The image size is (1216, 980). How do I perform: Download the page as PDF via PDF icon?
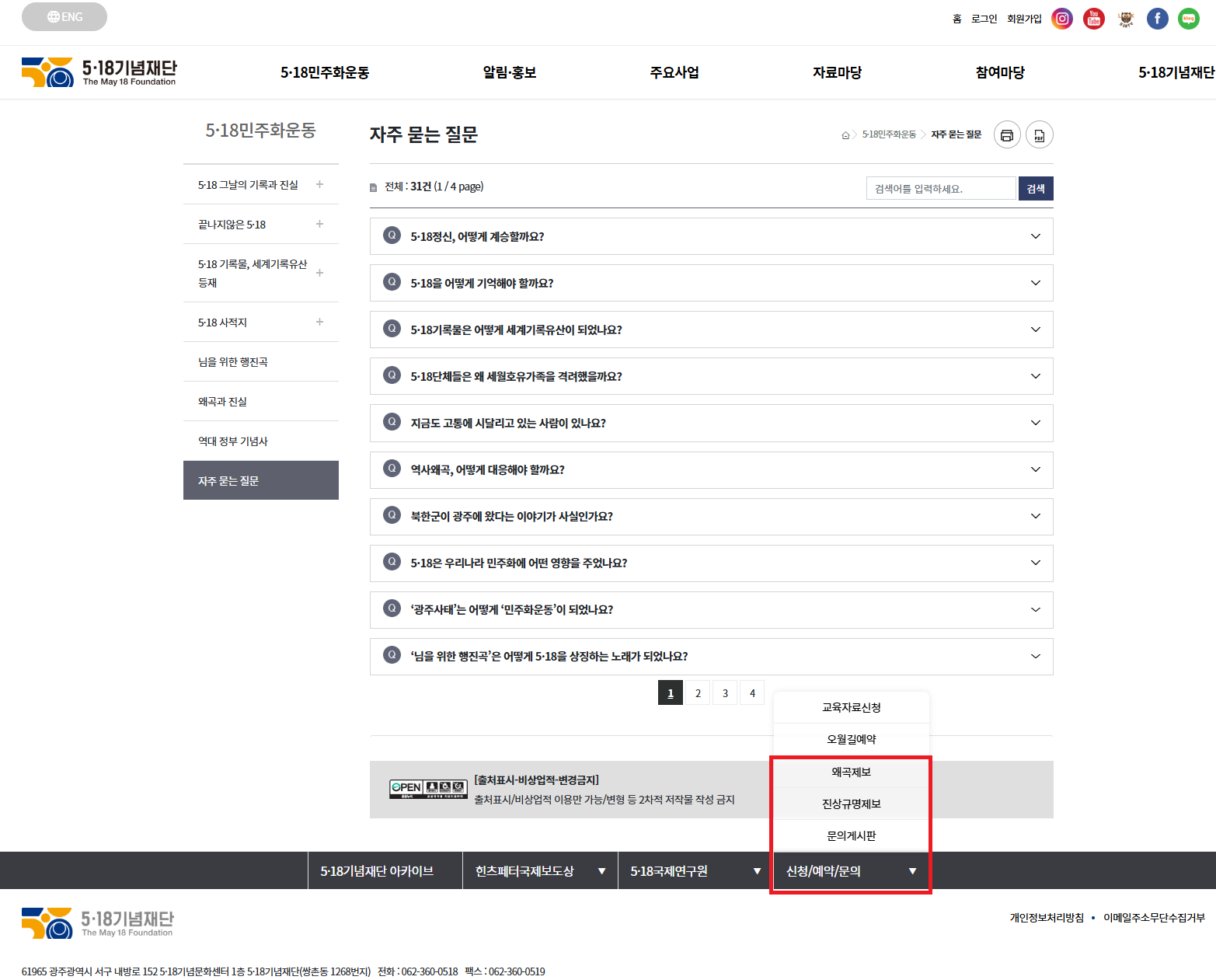pyautogui.click(x=1039, y=134)
